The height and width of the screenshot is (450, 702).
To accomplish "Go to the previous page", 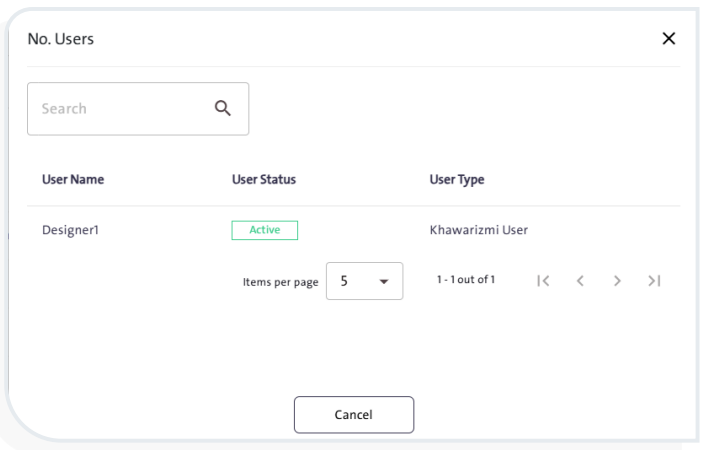I will (x=580, y=281).
